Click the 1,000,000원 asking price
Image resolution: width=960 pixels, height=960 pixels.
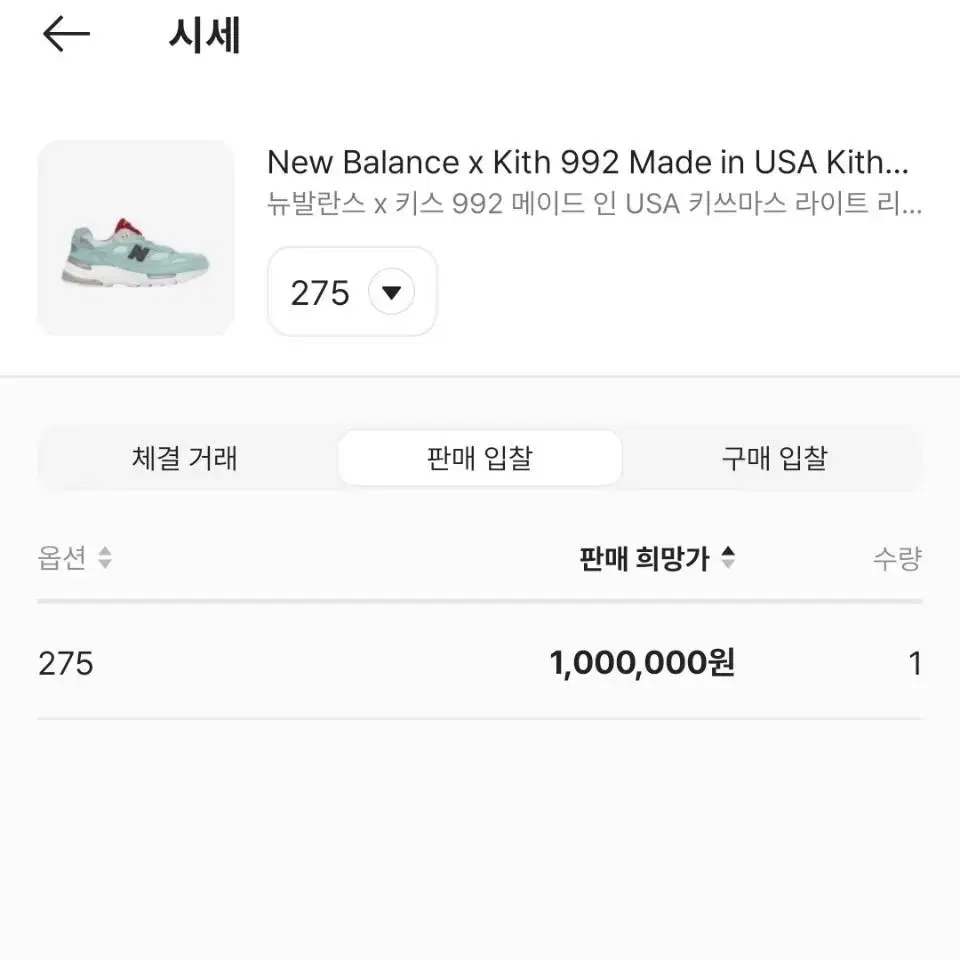pos(642,663)
